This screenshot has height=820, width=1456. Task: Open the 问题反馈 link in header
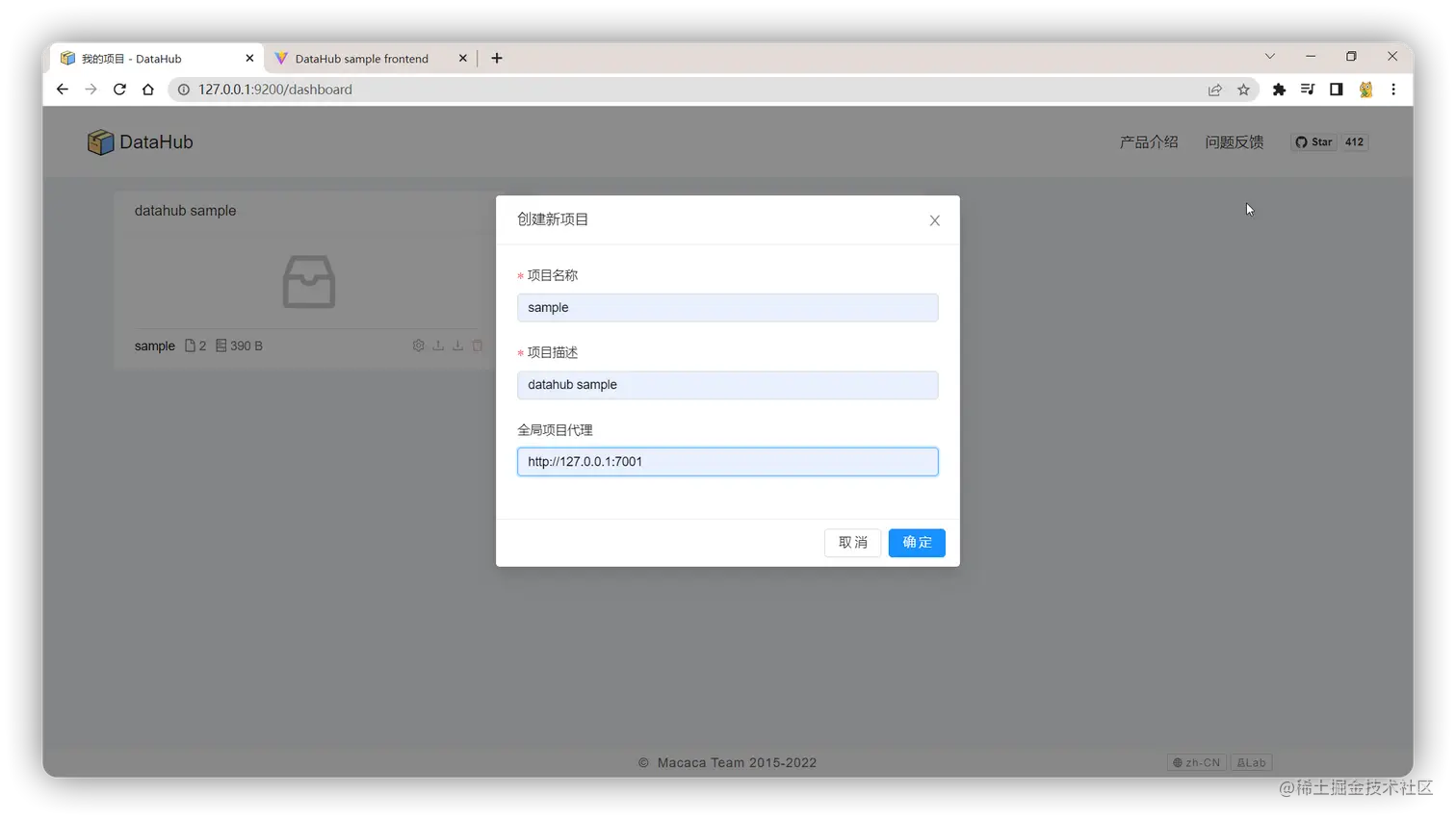click(1234, 142)
